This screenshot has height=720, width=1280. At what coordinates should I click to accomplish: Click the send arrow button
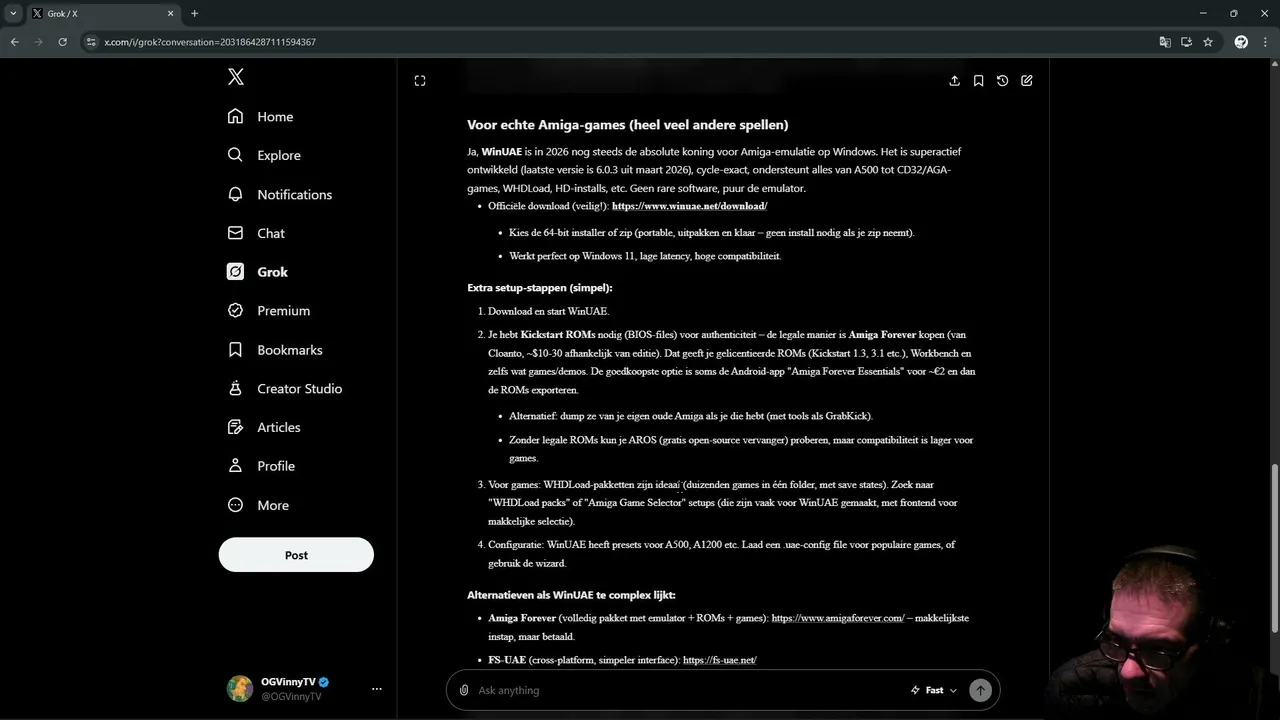pos(981,690)
